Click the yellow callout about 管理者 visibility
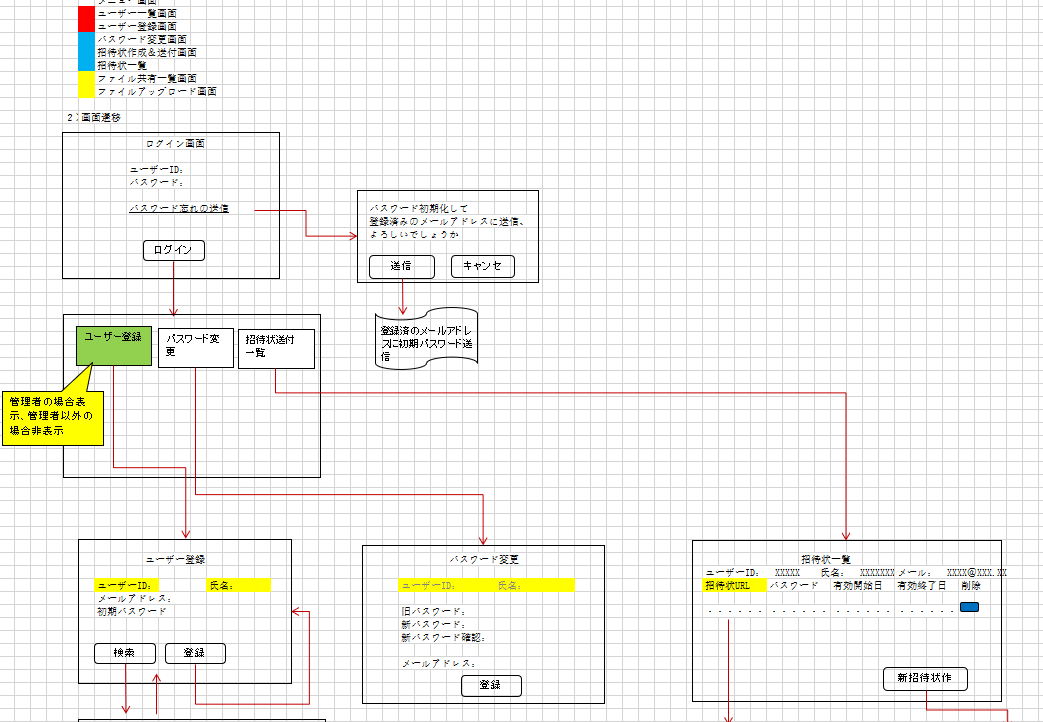This screenshot has width=1043, height=722. coord(52,416)
